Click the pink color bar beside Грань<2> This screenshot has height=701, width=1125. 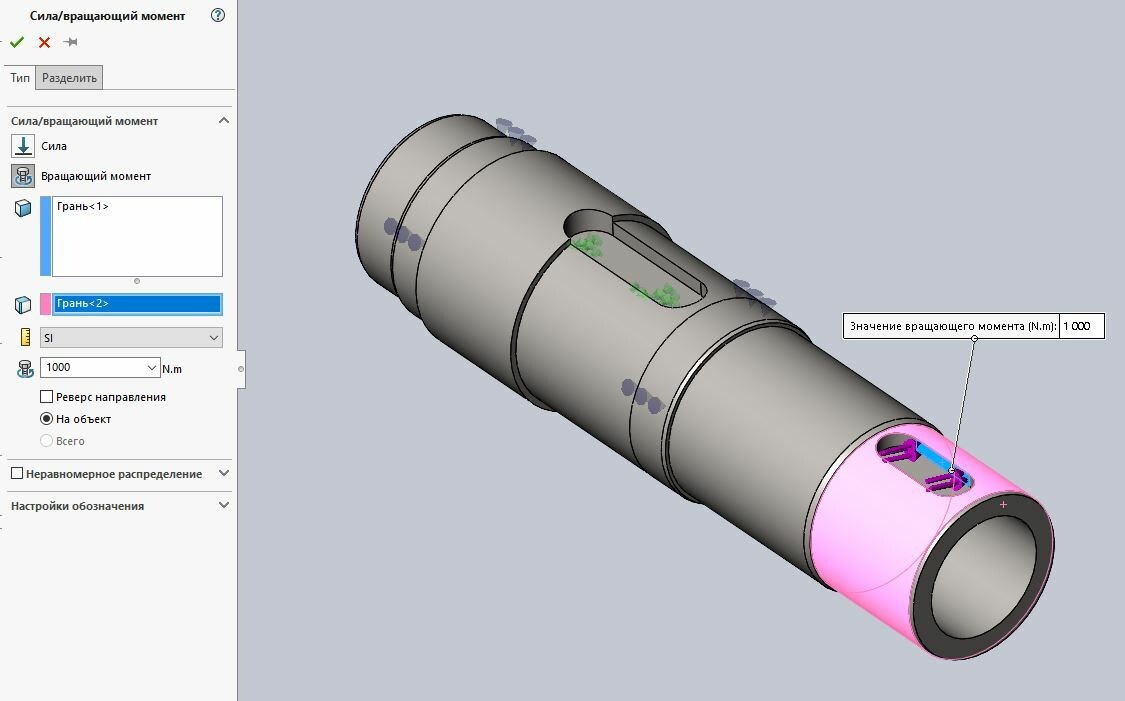coord(45,304)
